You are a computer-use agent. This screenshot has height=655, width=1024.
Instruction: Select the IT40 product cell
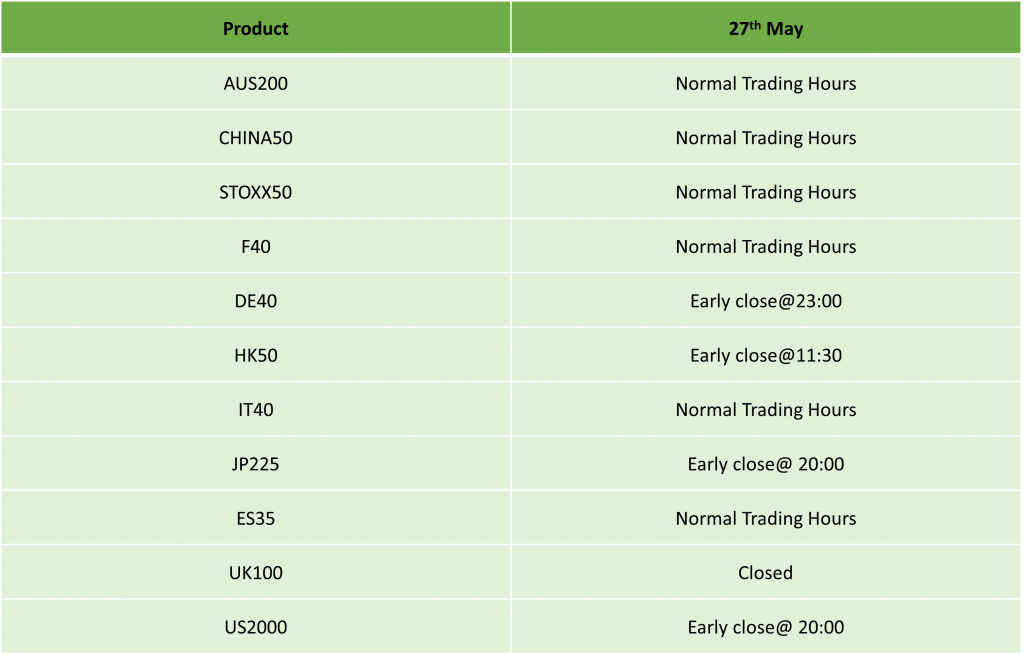click(x=255, y=409)
